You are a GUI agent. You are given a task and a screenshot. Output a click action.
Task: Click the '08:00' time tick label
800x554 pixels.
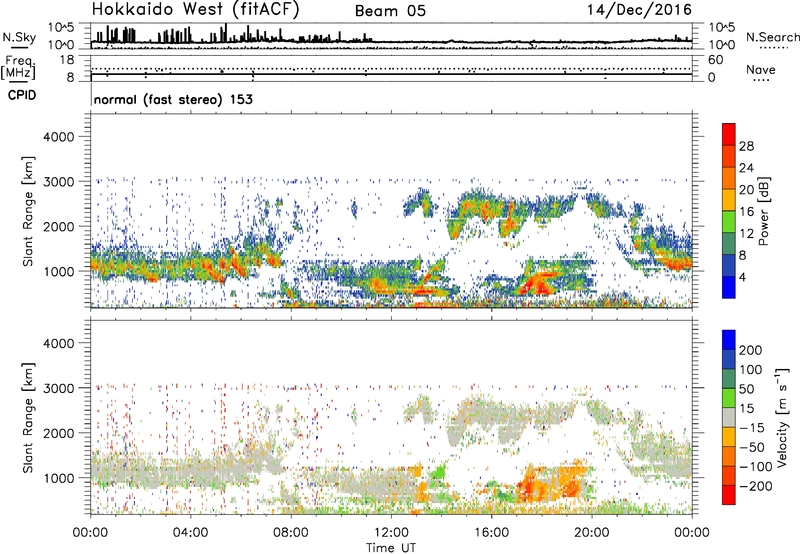pyautogui.click(x=291, y=533)
